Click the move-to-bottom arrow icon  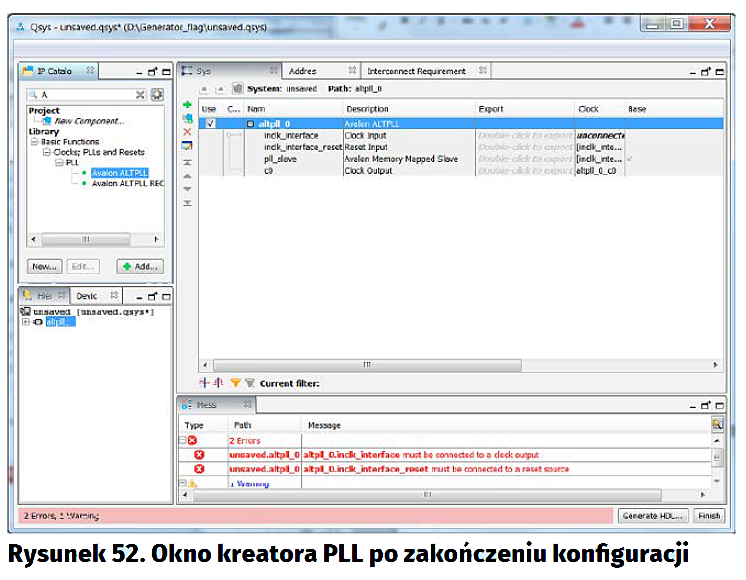click(187, 203)
